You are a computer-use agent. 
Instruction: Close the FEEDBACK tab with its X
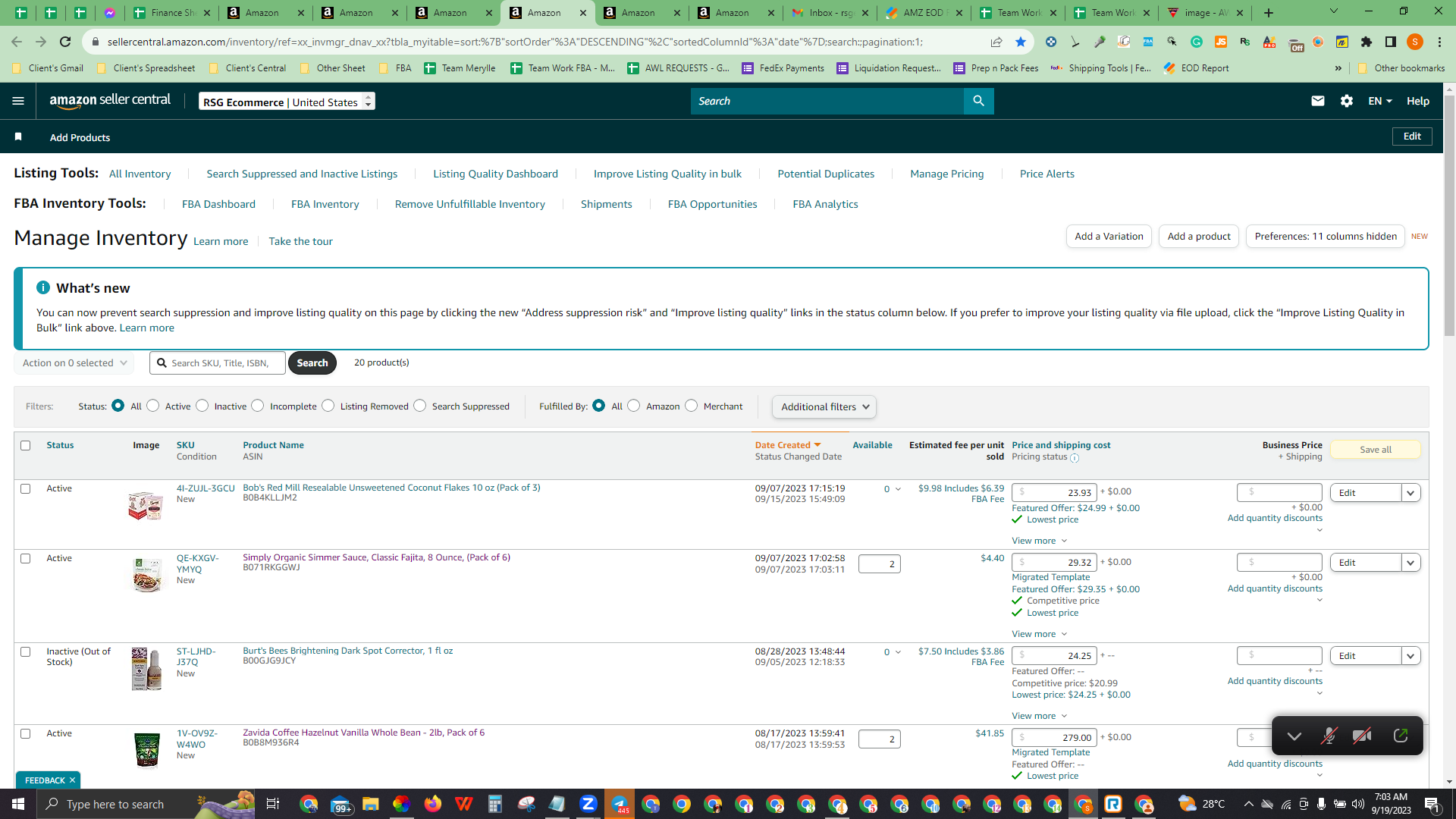[x=73, y=780]
